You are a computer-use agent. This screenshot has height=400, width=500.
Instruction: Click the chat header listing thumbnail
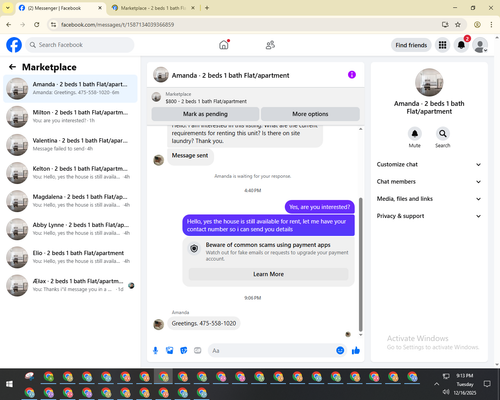[161, 75]
